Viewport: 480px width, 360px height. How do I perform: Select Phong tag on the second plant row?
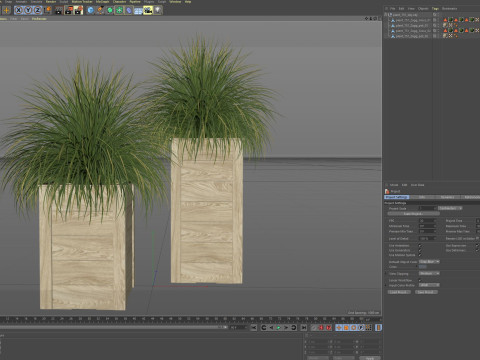(455, 25)
